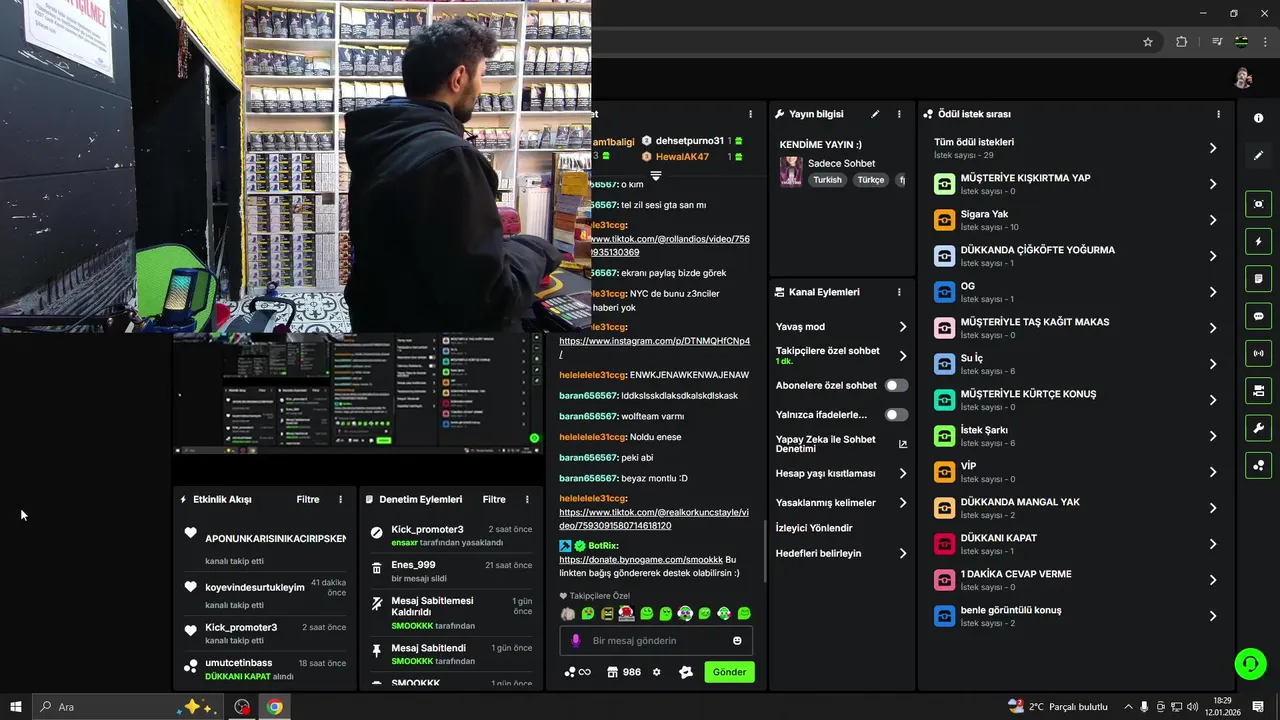
Task: Expand Hesap yaşı kısıtlaması setting
Action: click(841, 473)
